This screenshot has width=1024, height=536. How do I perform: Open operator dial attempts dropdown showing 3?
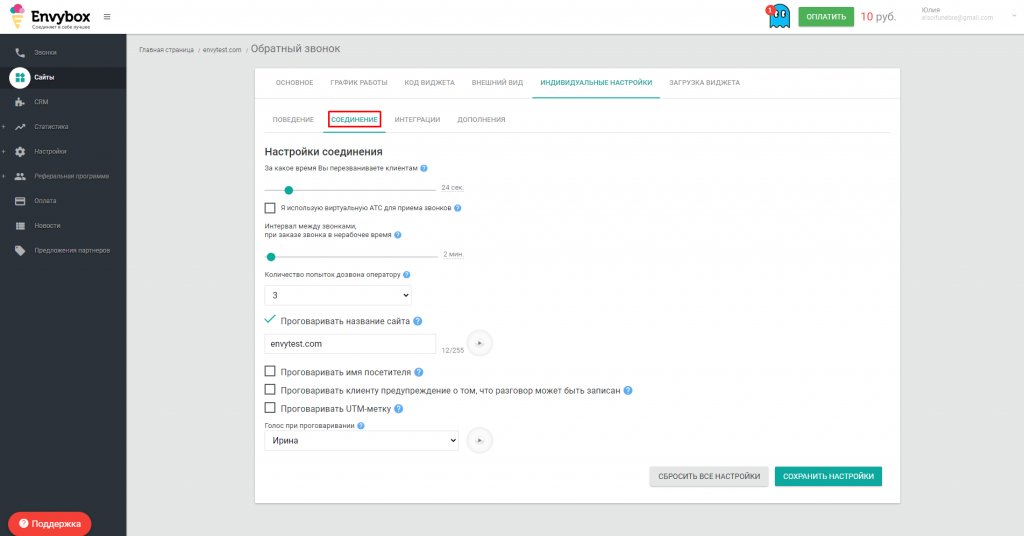(x=338, y=295)
